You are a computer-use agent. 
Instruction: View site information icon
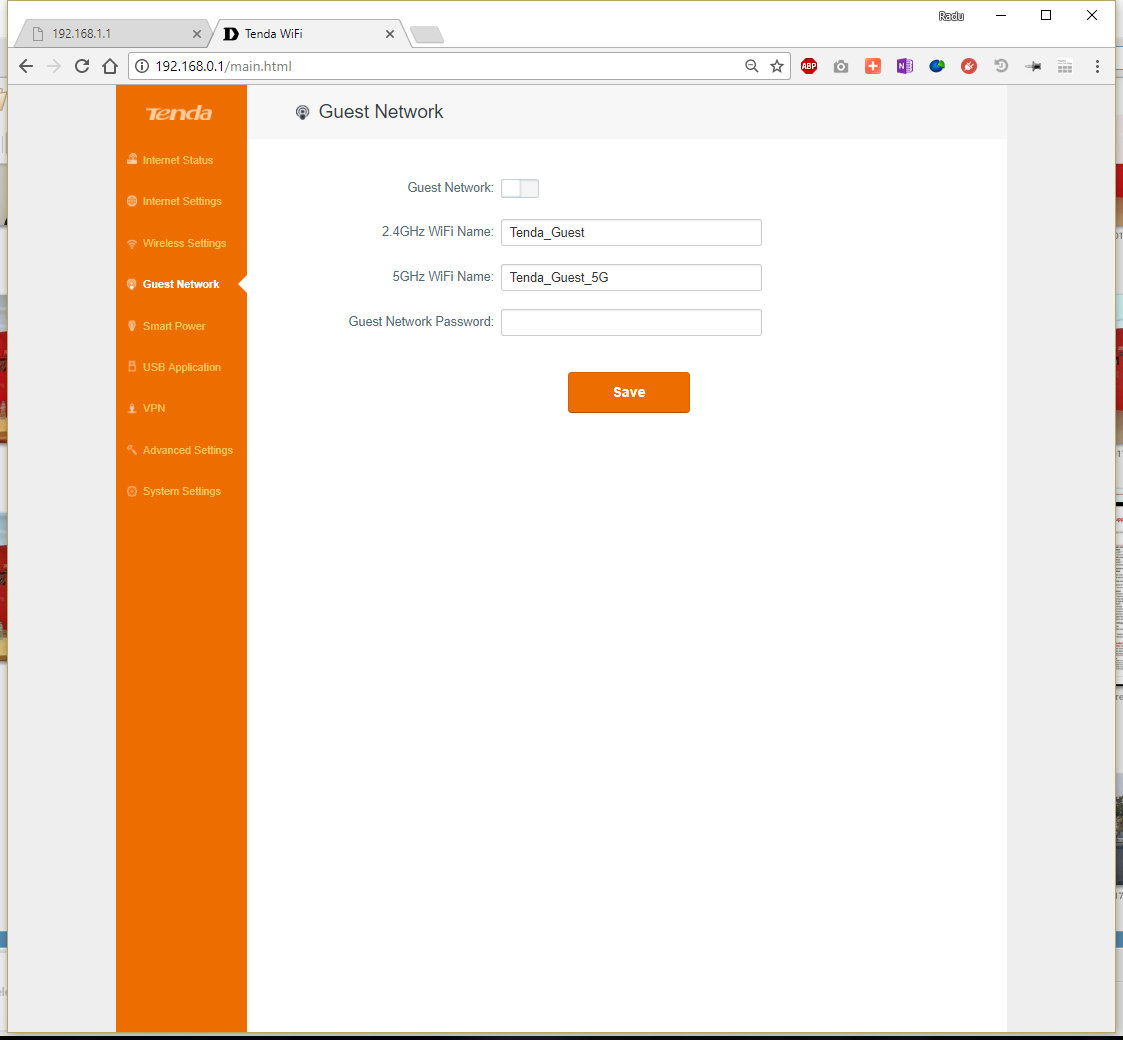pos(142,66)
